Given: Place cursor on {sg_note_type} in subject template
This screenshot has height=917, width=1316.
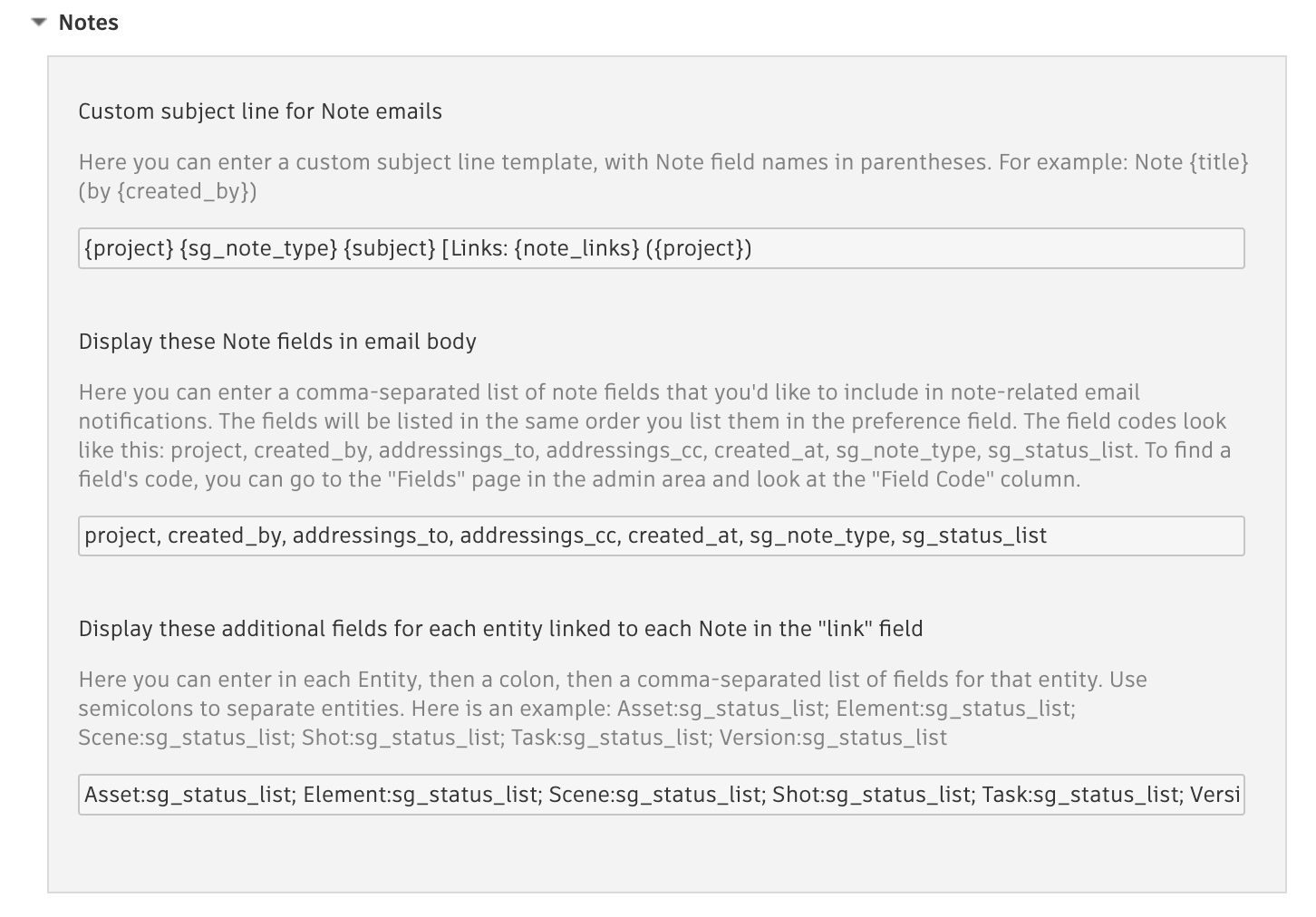Looking at the screenshot, I should [x=258, y=248].
